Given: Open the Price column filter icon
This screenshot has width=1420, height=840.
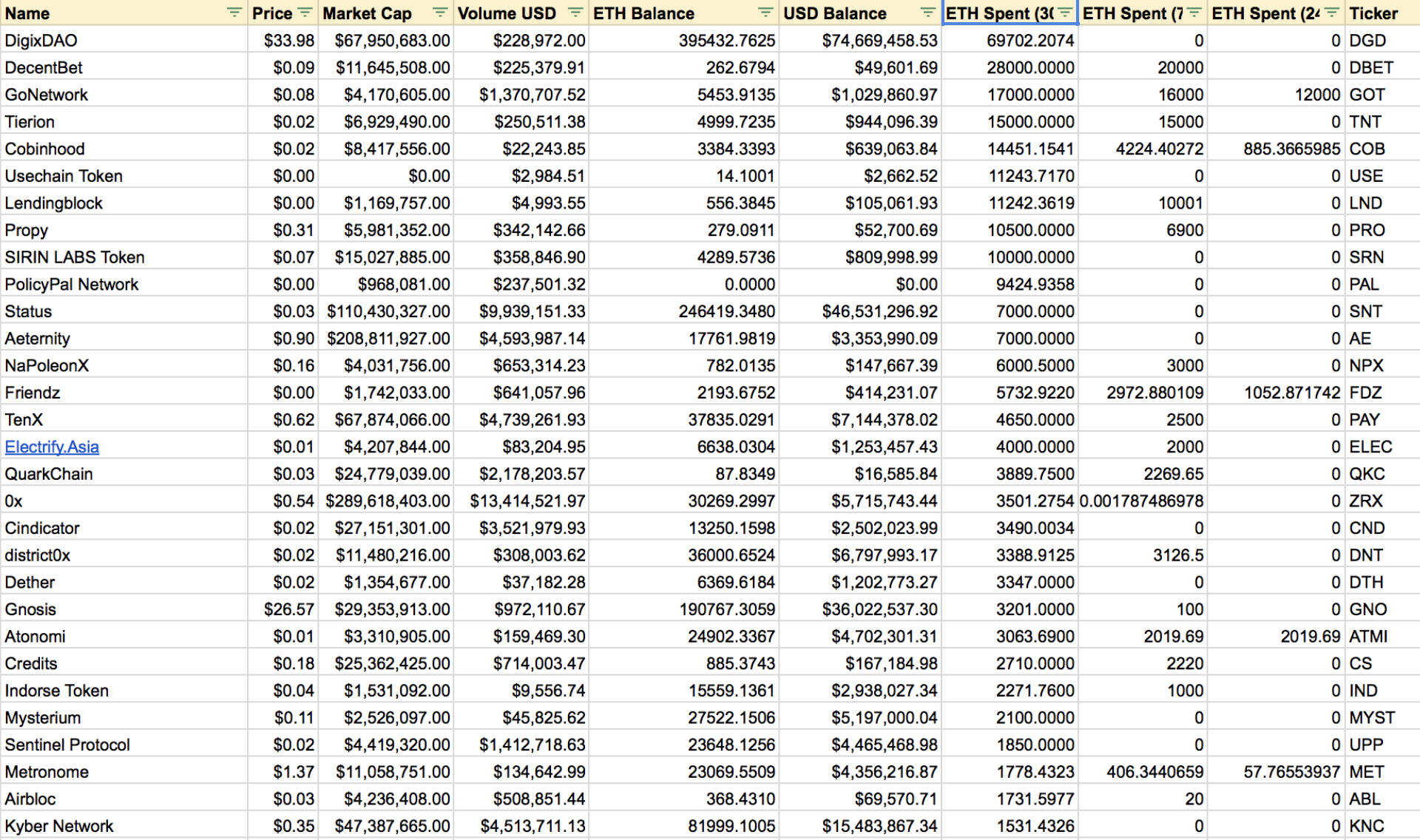Looking at the screenshot, I should 305,13.
